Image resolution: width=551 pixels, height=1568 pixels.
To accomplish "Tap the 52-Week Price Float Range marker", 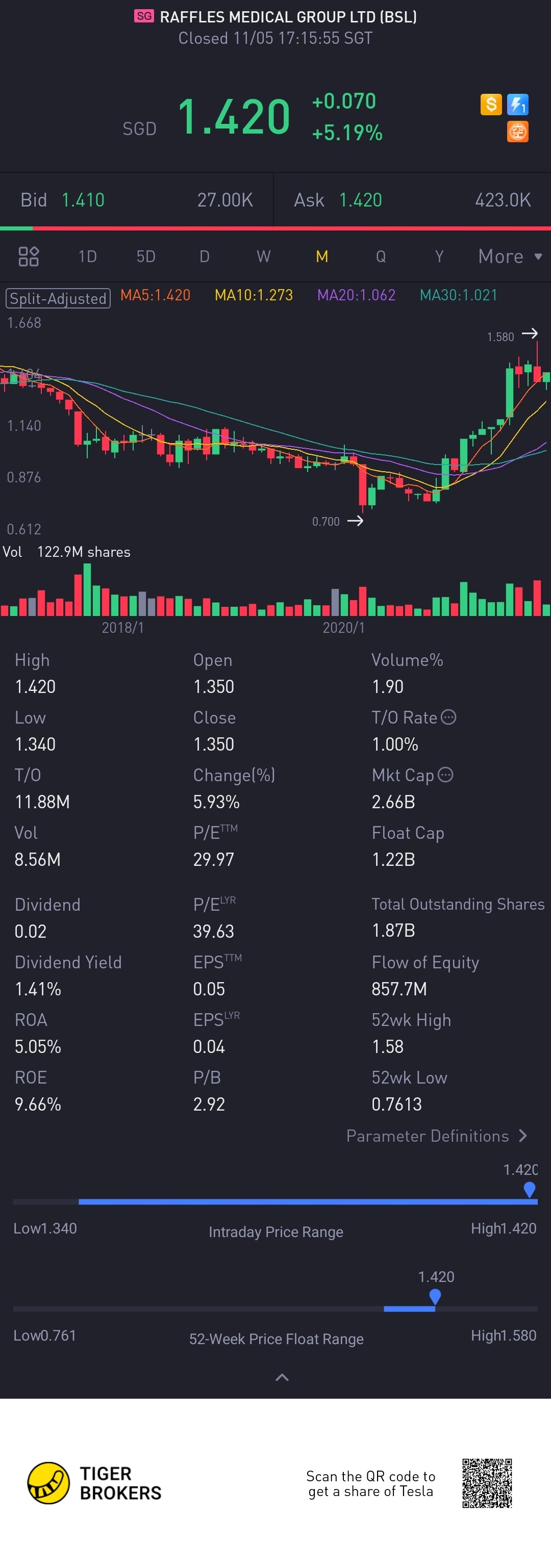I will (x=435, y=1297).
